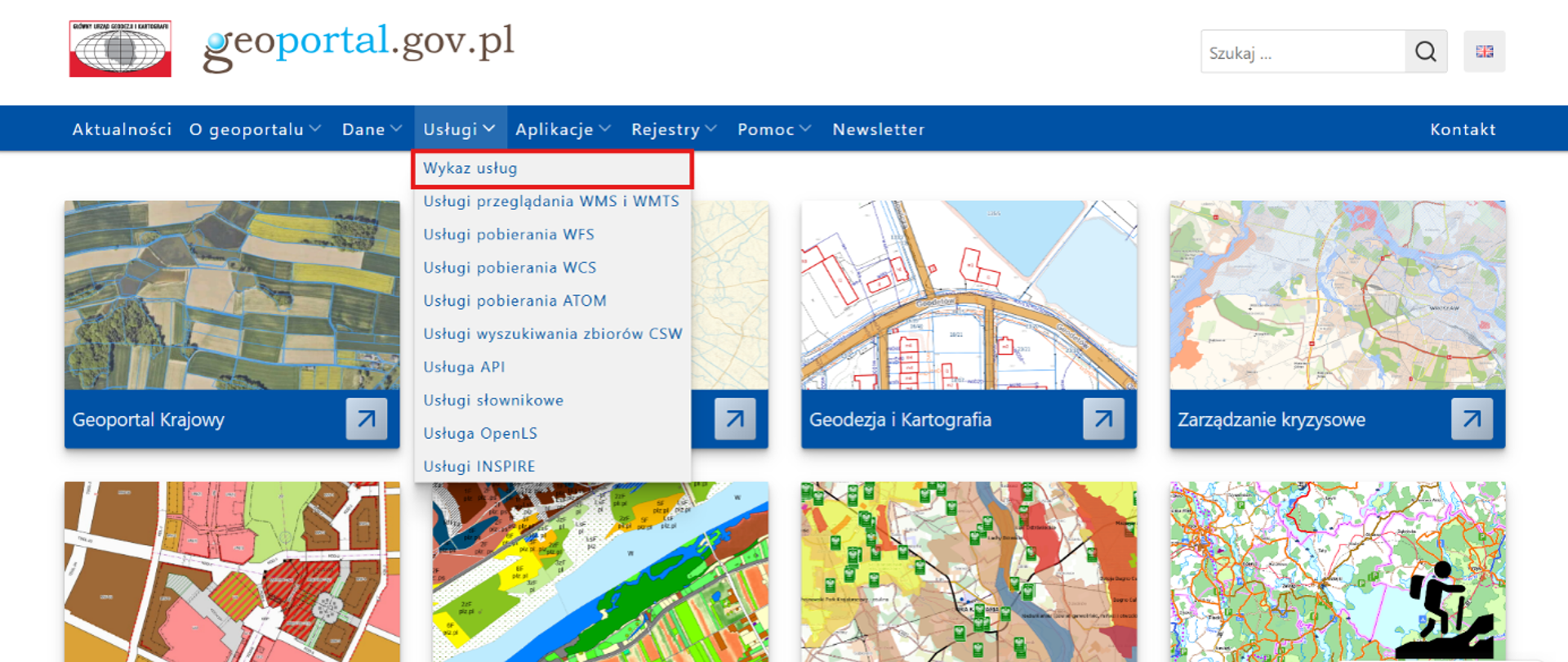Collapse the Usługi dropdown menu

[460, 129]
